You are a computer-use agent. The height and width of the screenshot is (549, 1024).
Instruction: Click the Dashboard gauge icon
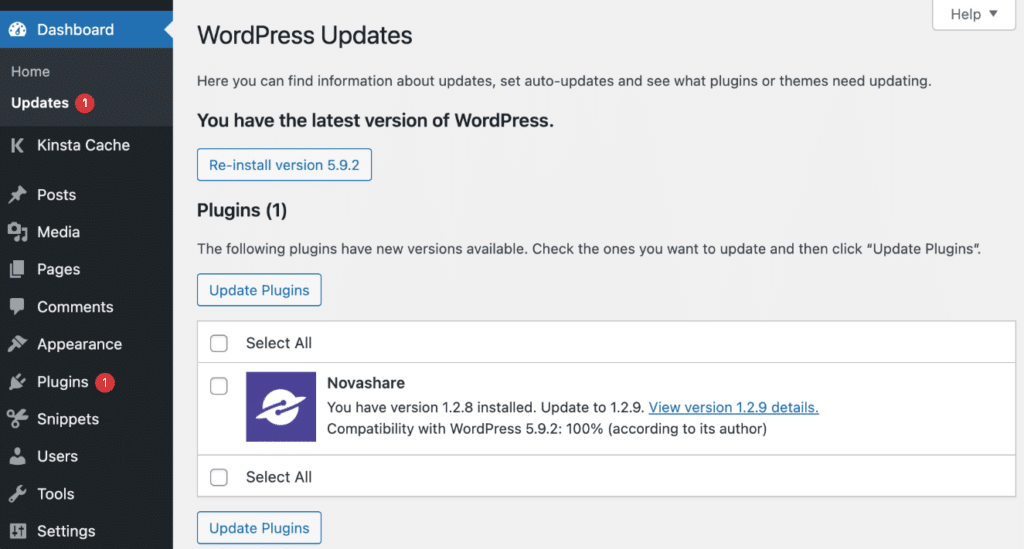pyautogui.click(x=18, y=29)
